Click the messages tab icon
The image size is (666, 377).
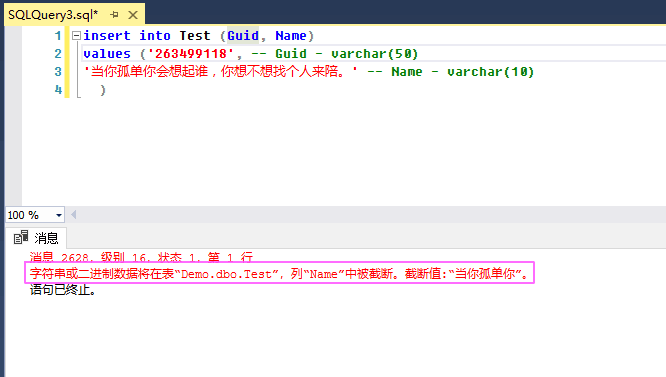(x=21, y=237)
